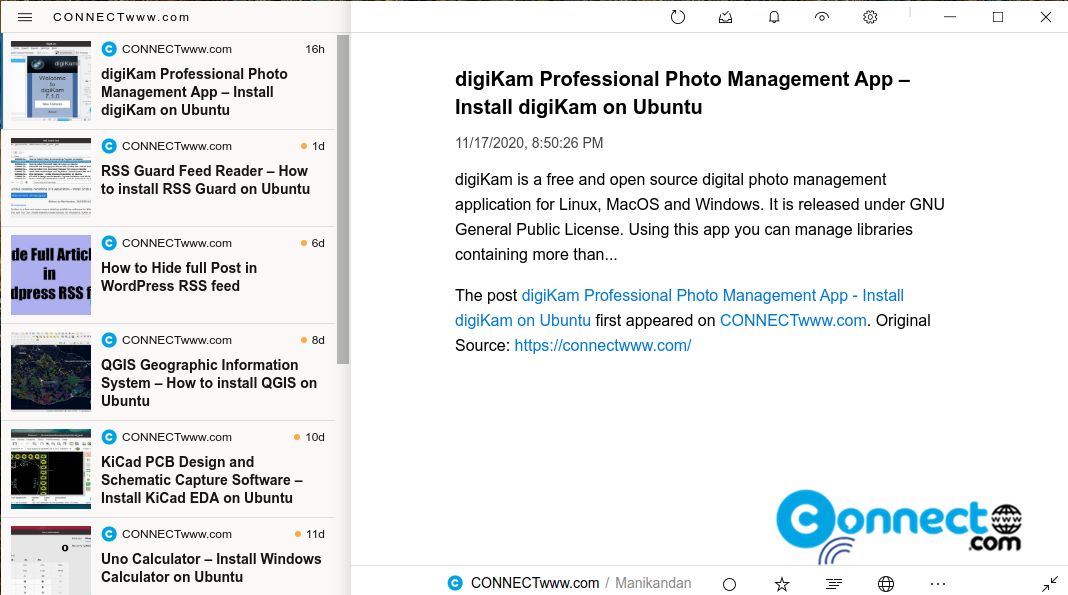Click CONNECTwww.com feed icon in KiCad row
1068x595 pixels.
click(x=109, y=437)
